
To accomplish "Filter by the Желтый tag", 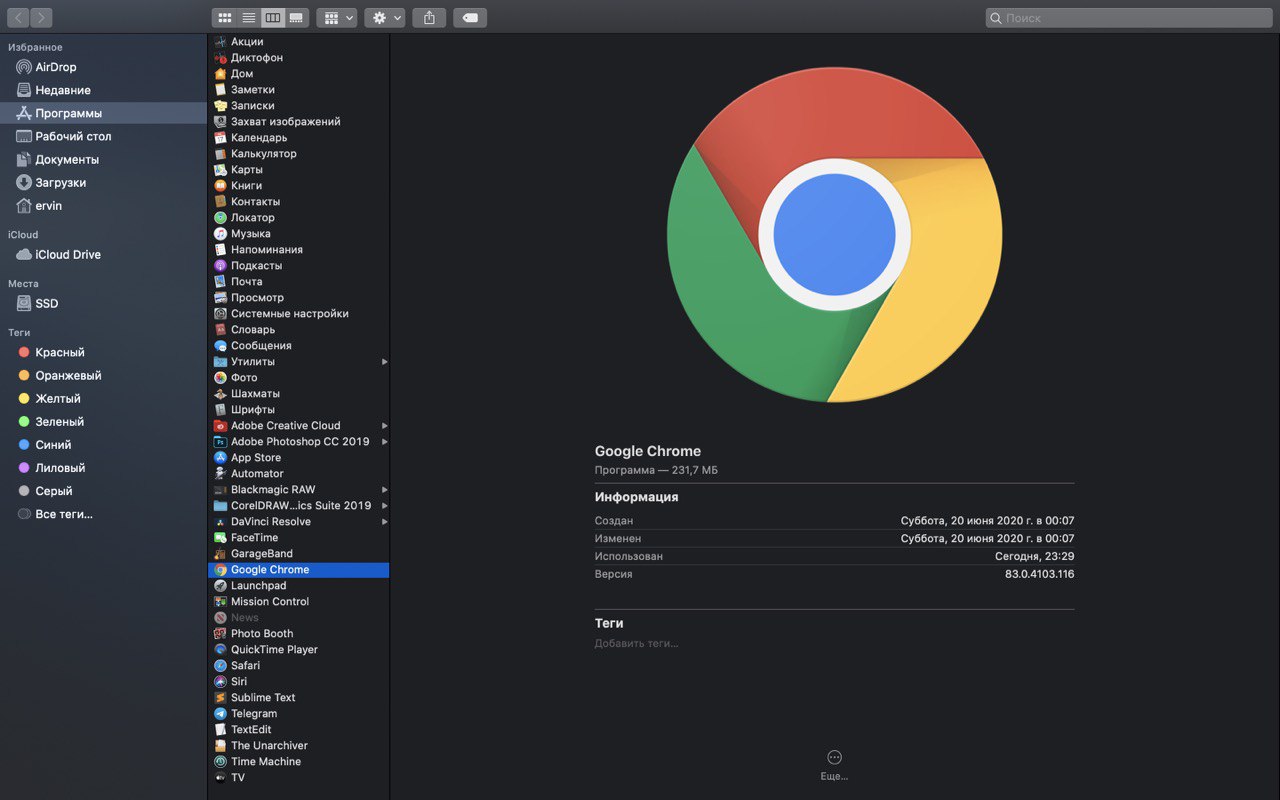I will pos(103,398).
